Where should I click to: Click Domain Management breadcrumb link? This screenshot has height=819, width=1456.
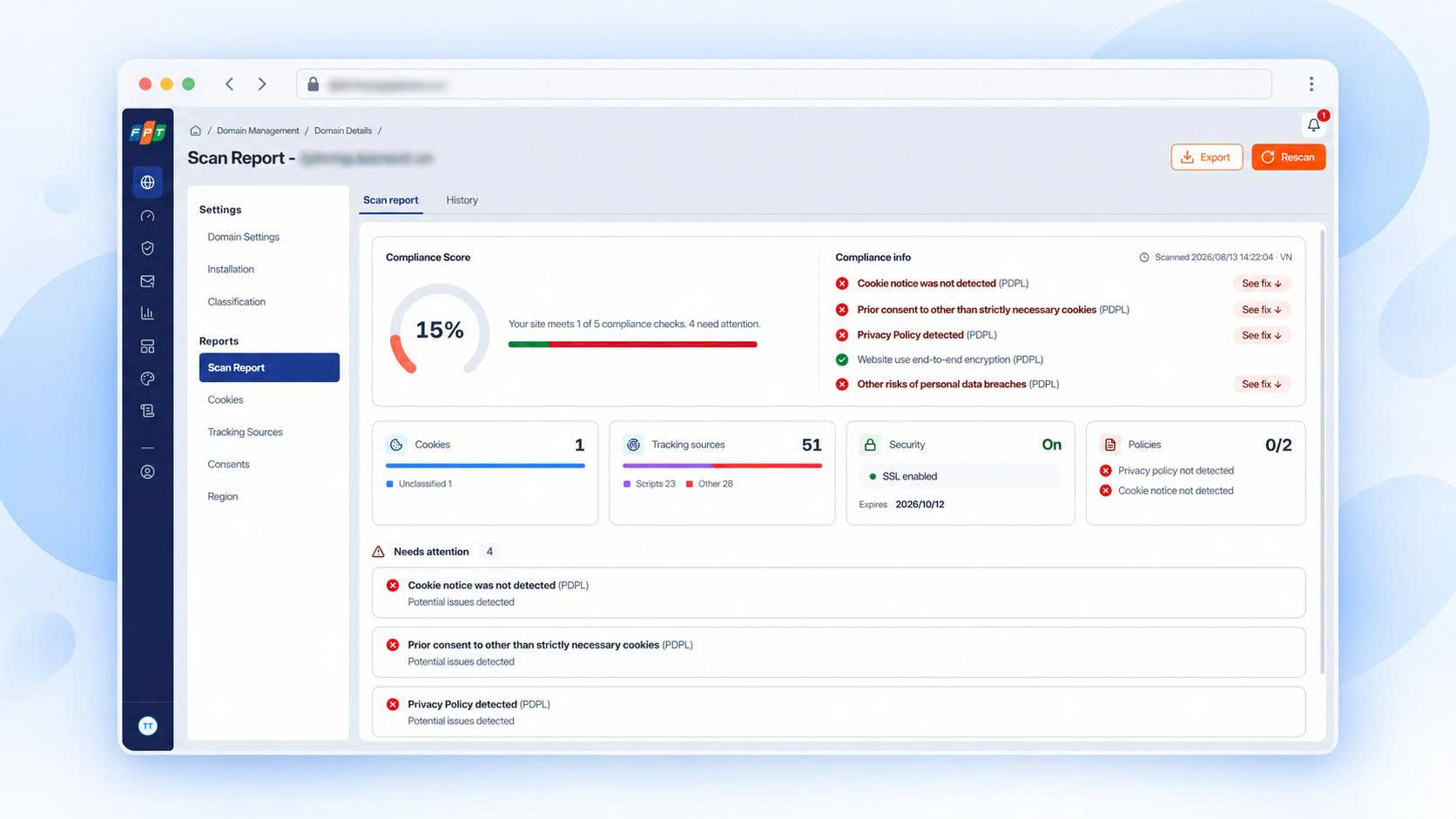tap(258, 131)
